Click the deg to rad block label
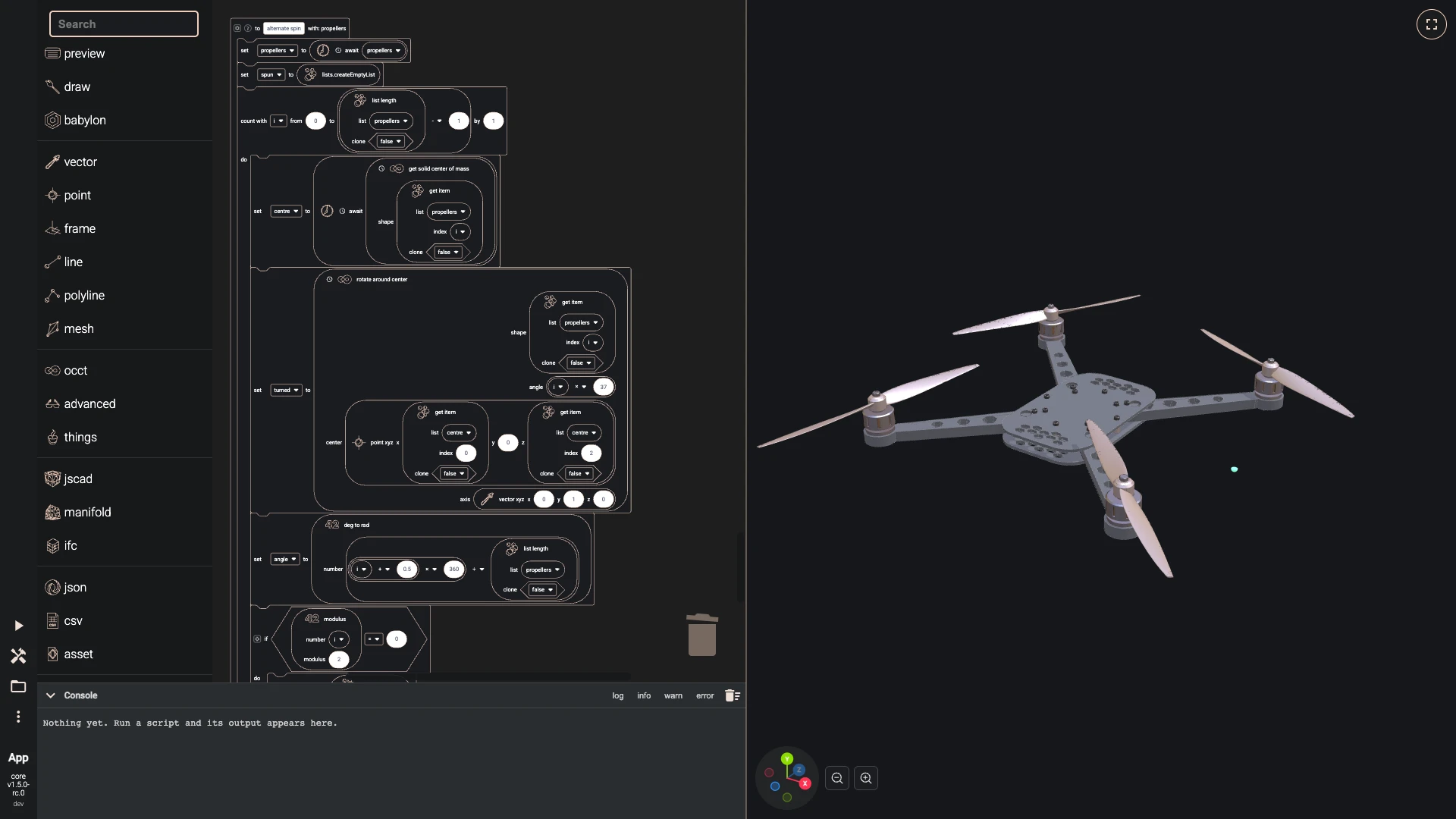Viewport: 1456px width, 819px height. 356,525
